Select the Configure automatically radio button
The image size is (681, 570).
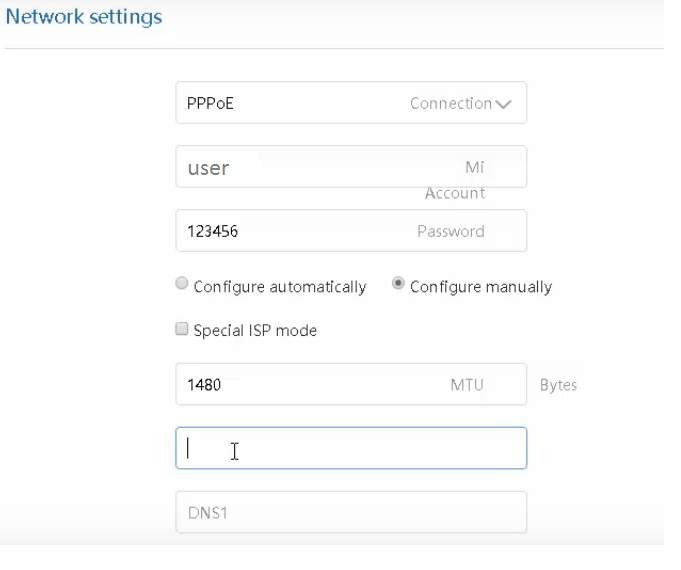(182, 285)
